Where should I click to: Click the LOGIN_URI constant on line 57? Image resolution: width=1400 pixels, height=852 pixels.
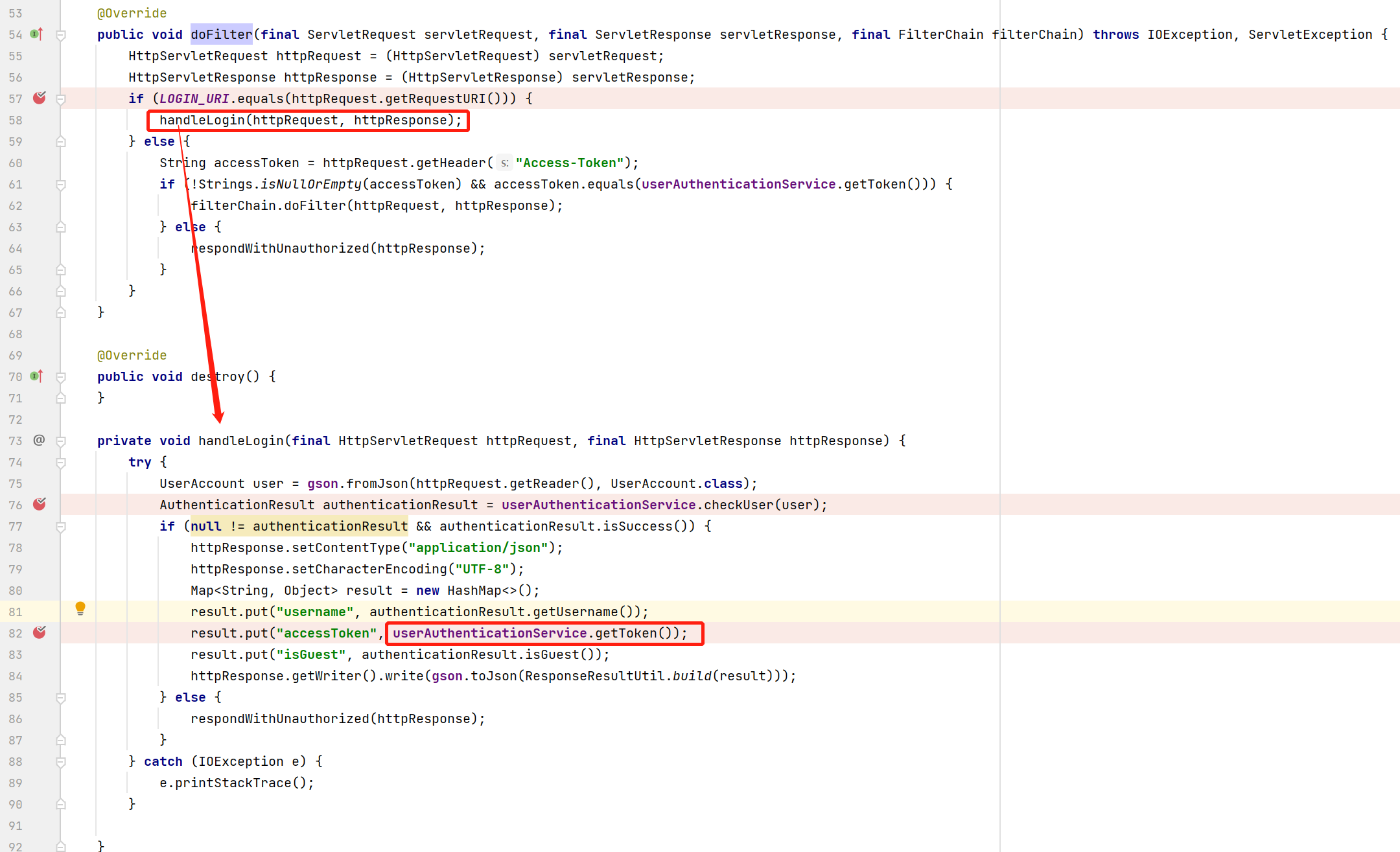[x=193, y=98]
